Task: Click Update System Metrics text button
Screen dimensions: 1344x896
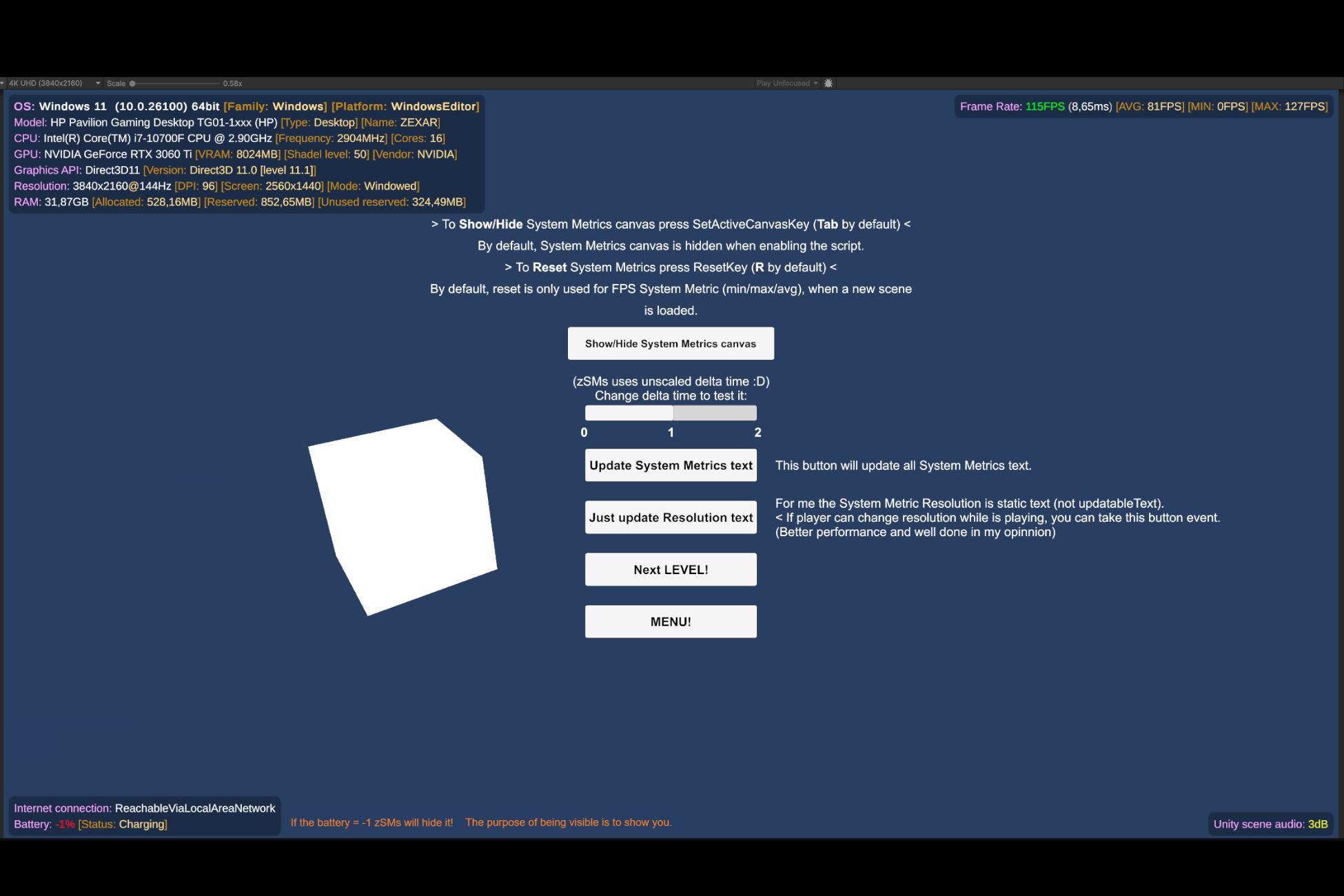Action: pyautogui.click(x=671, y=465)
